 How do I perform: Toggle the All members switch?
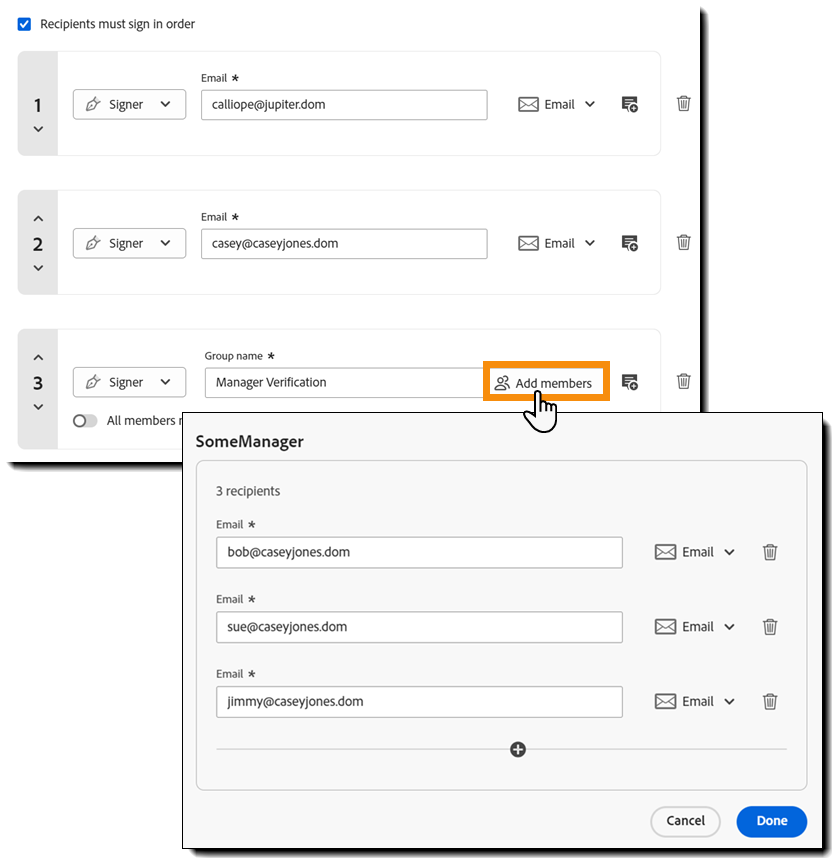tap(85, 421)
